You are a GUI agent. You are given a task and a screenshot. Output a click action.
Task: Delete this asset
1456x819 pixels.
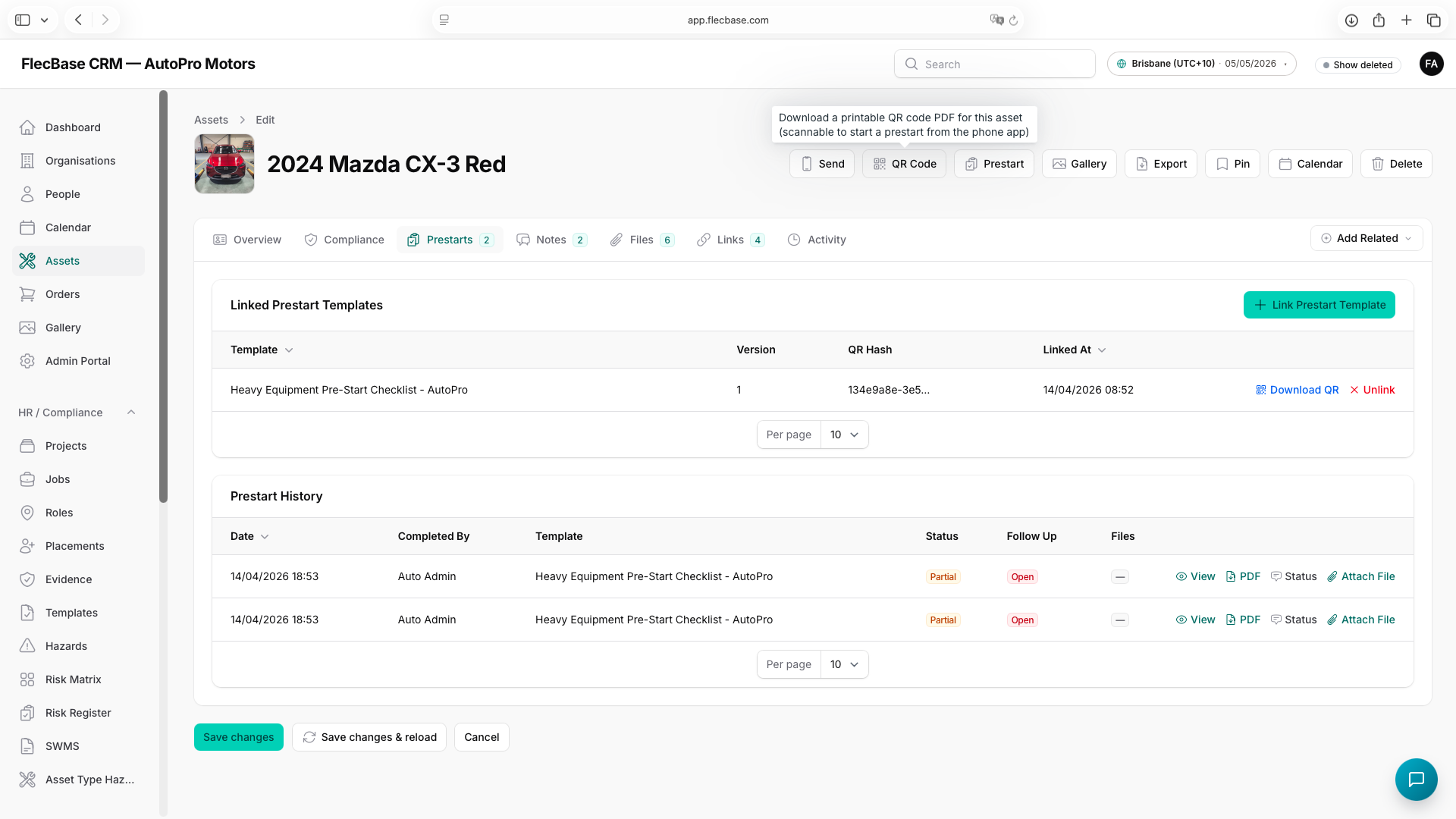coord(1396,164)
